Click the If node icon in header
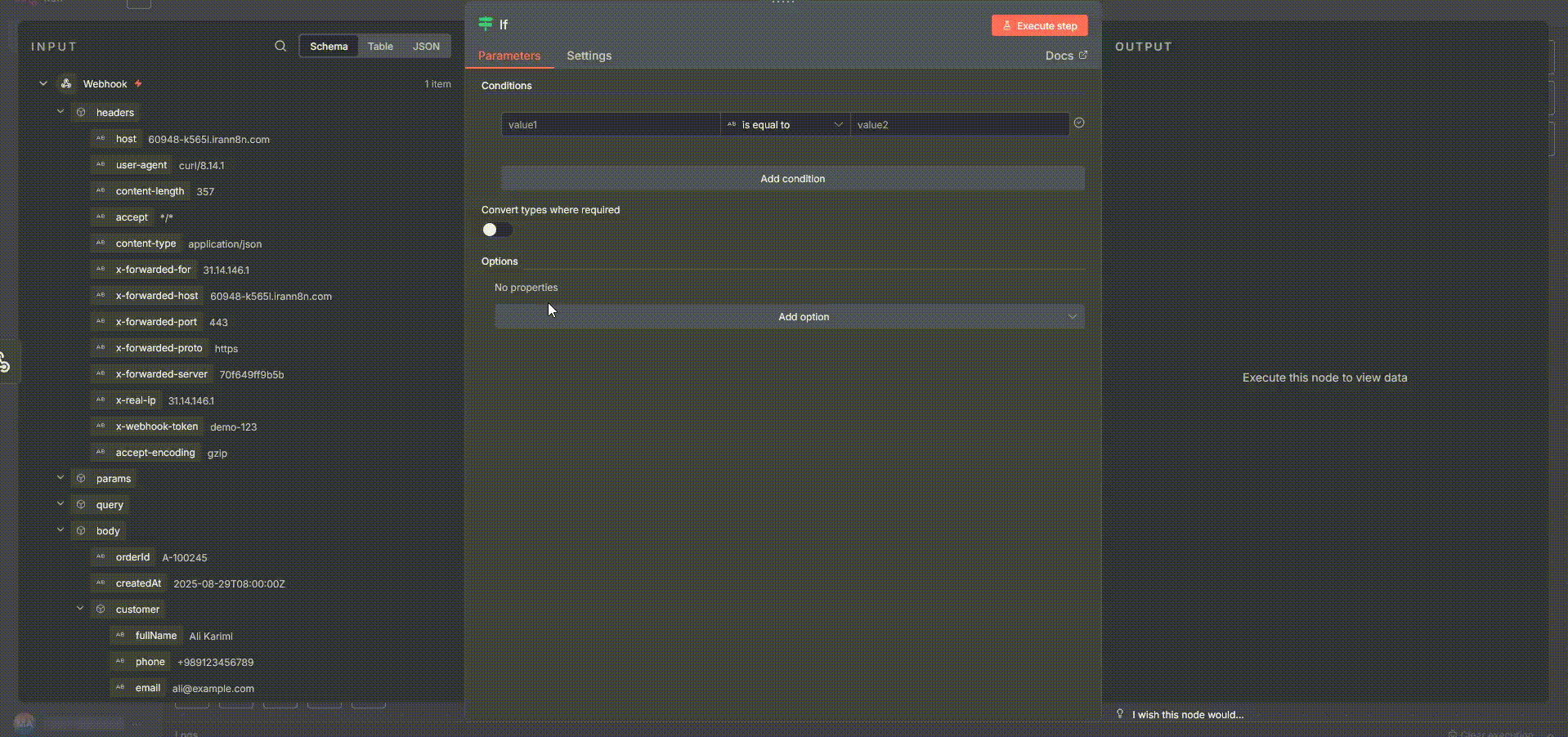1568x737 pixels. [486, 25]
